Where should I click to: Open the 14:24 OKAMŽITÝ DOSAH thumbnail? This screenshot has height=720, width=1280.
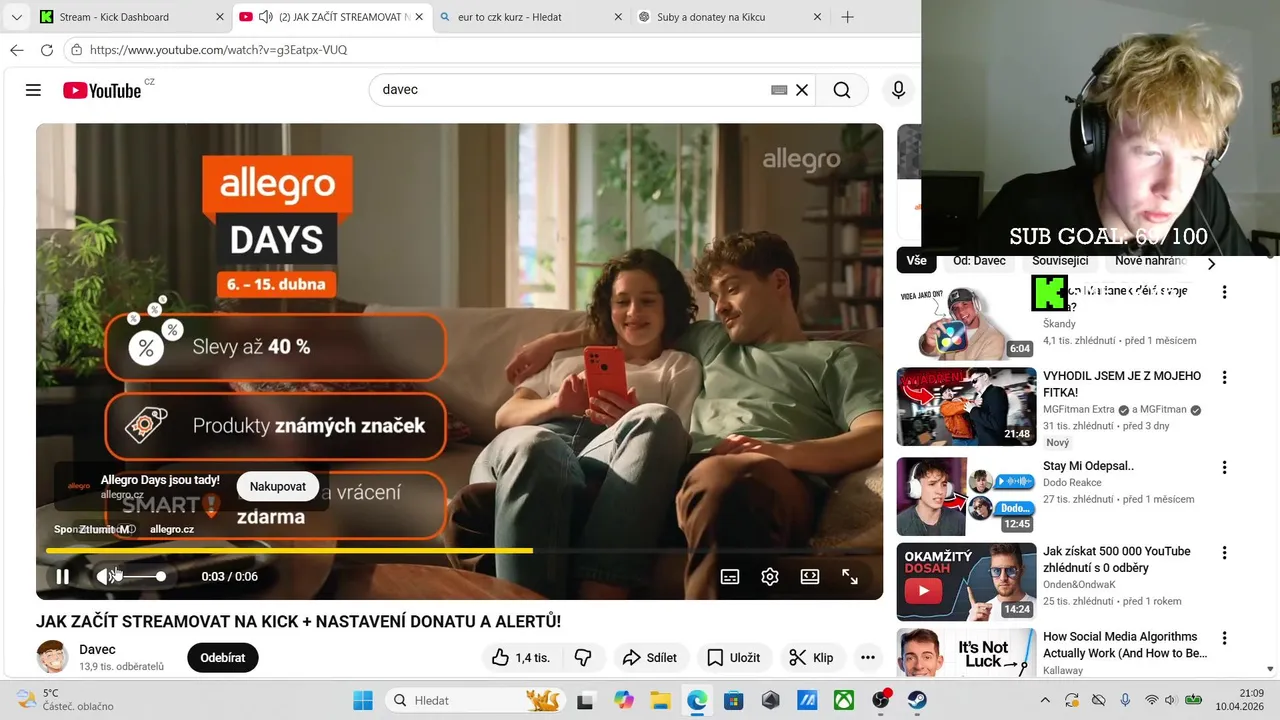966,582
